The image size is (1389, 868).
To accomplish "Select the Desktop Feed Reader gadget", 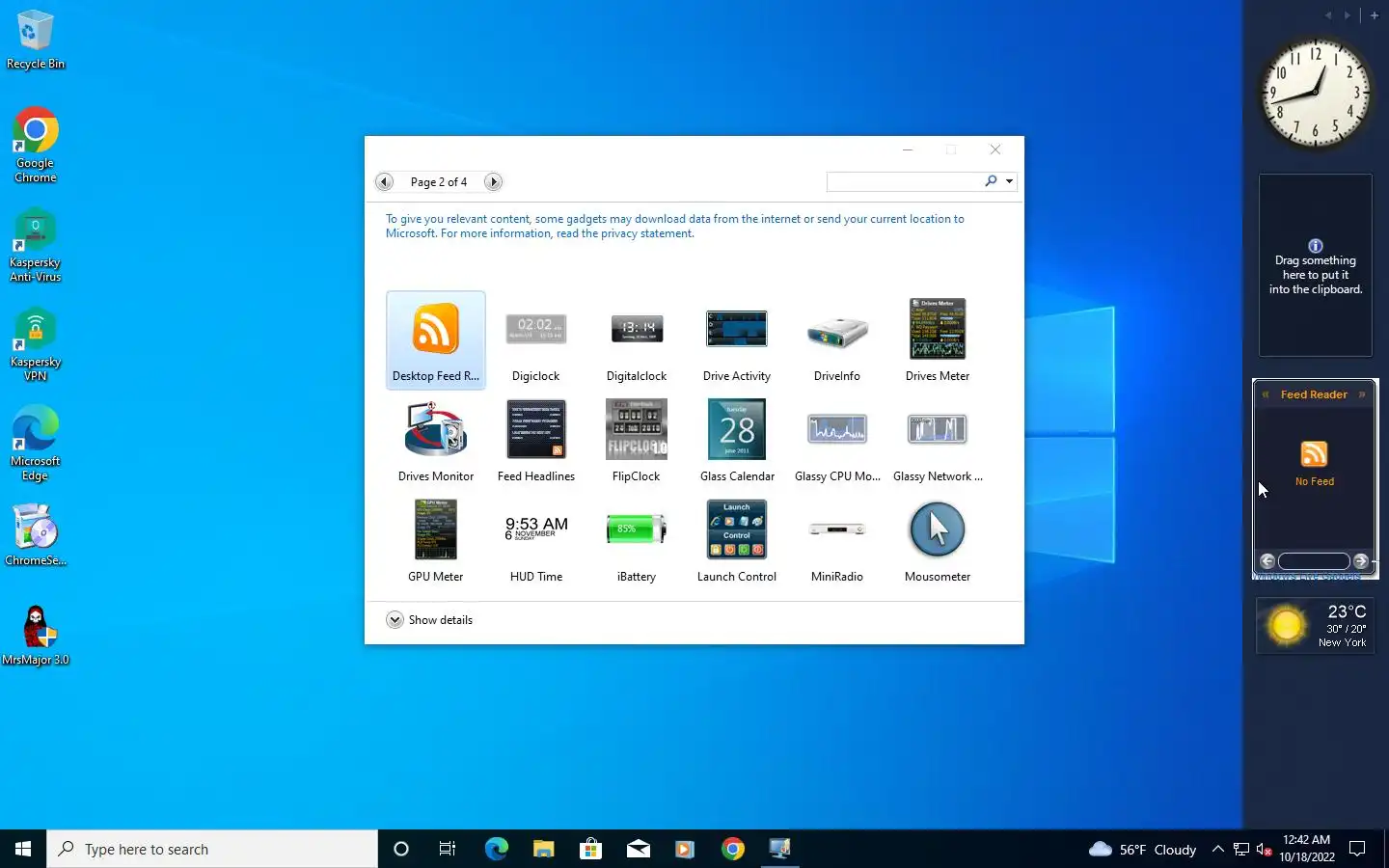I will [x=435, y=339].
